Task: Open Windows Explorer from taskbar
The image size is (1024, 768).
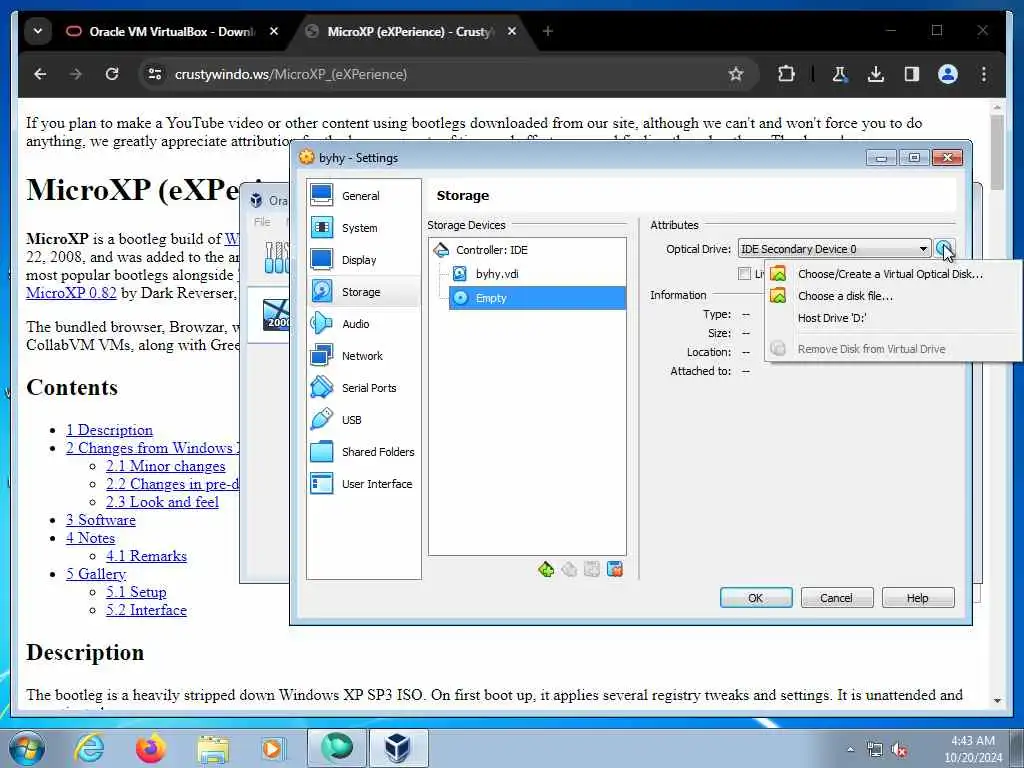Action: tap(213, 749)
